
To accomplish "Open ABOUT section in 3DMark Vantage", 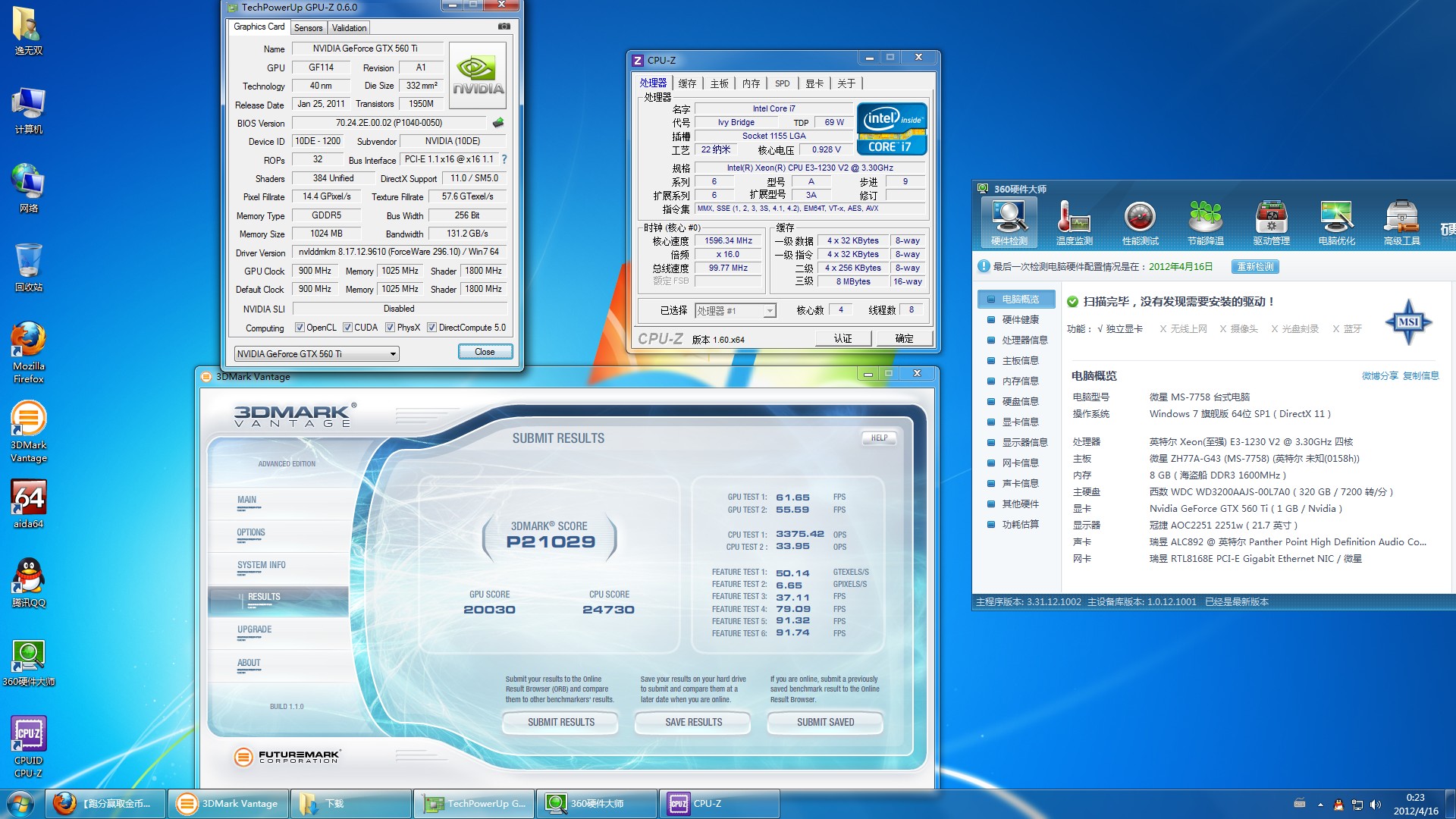I will 249,664.
